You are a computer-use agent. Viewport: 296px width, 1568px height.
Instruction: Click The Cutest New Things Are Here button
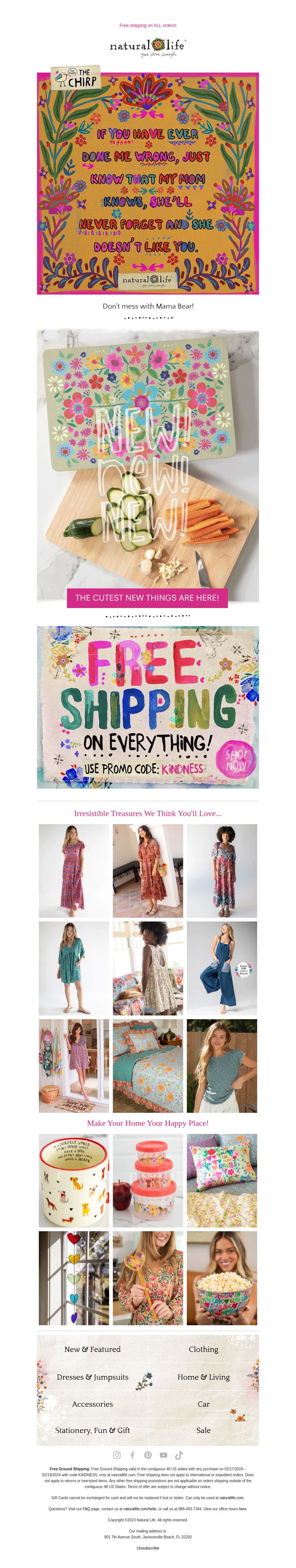pos(147,598)
